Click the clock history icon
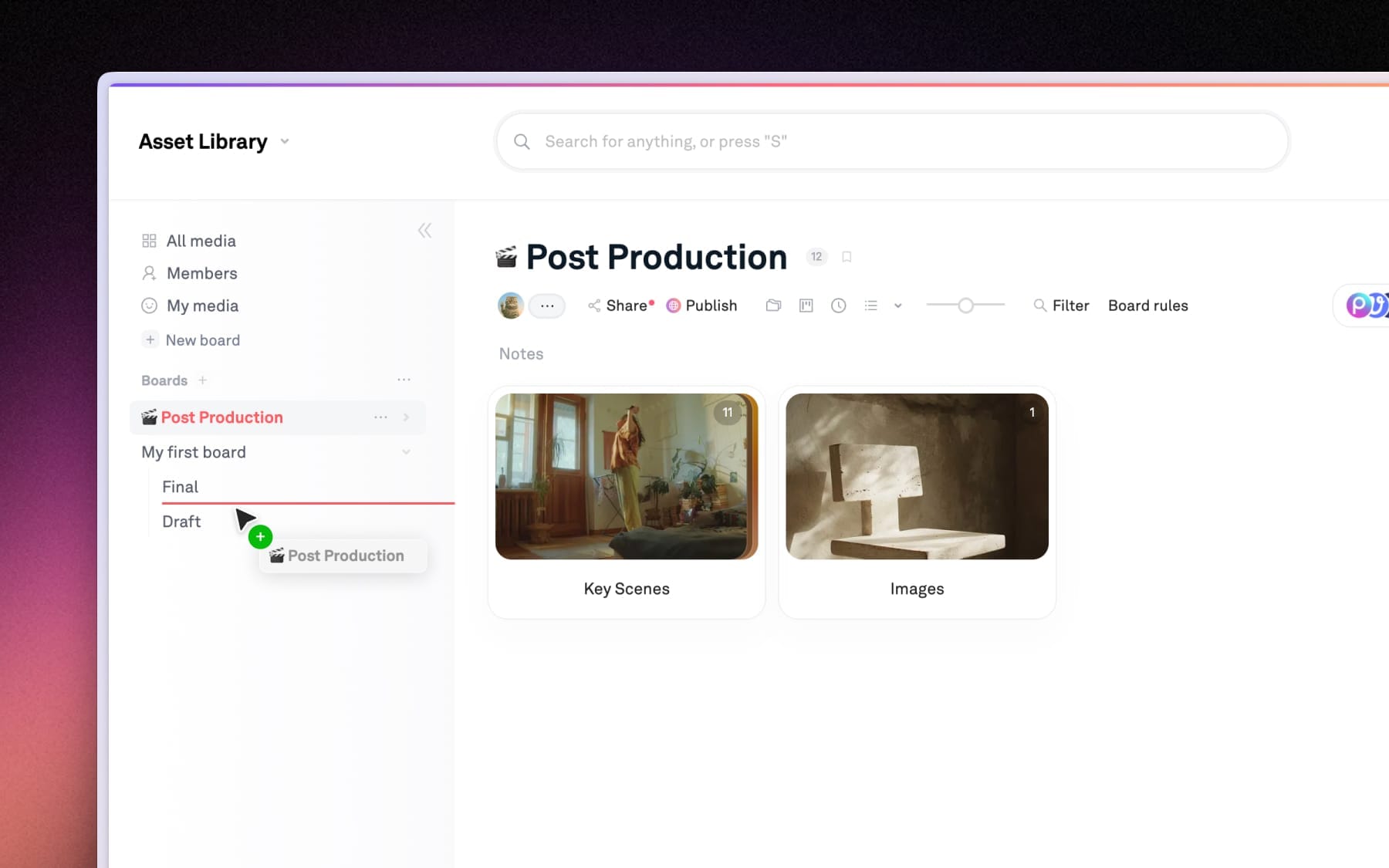Screen dimensions: 1389x868 (838, 306)
